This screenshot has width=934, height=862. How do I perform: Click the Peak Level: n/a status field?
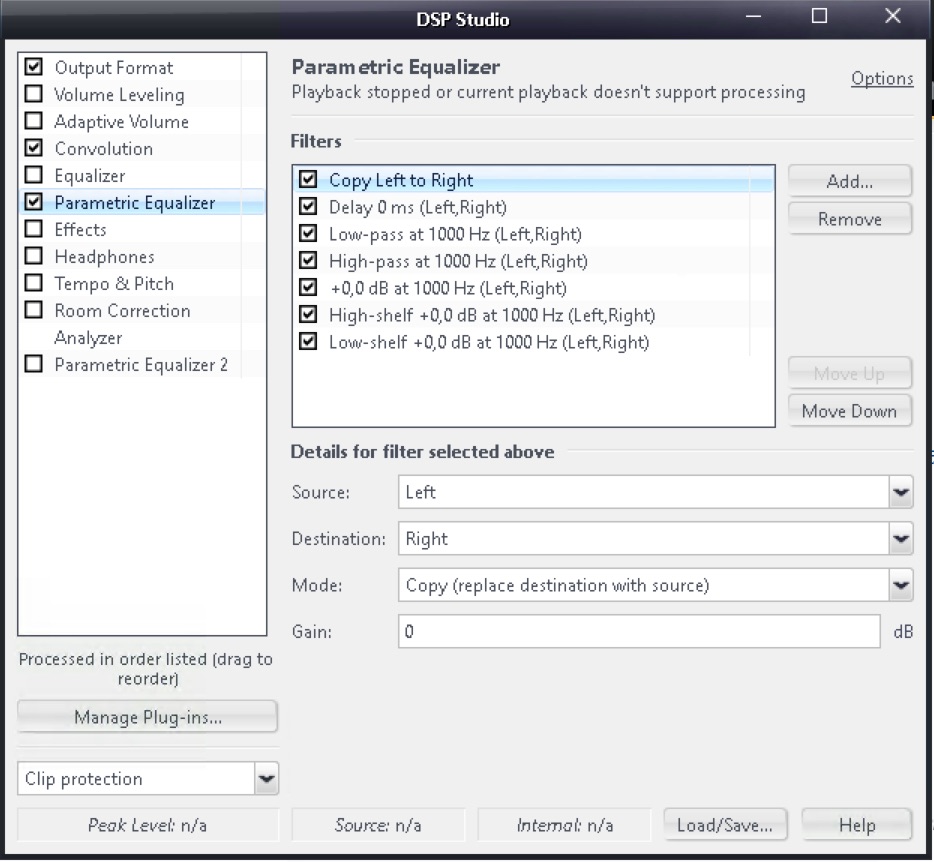148,825
